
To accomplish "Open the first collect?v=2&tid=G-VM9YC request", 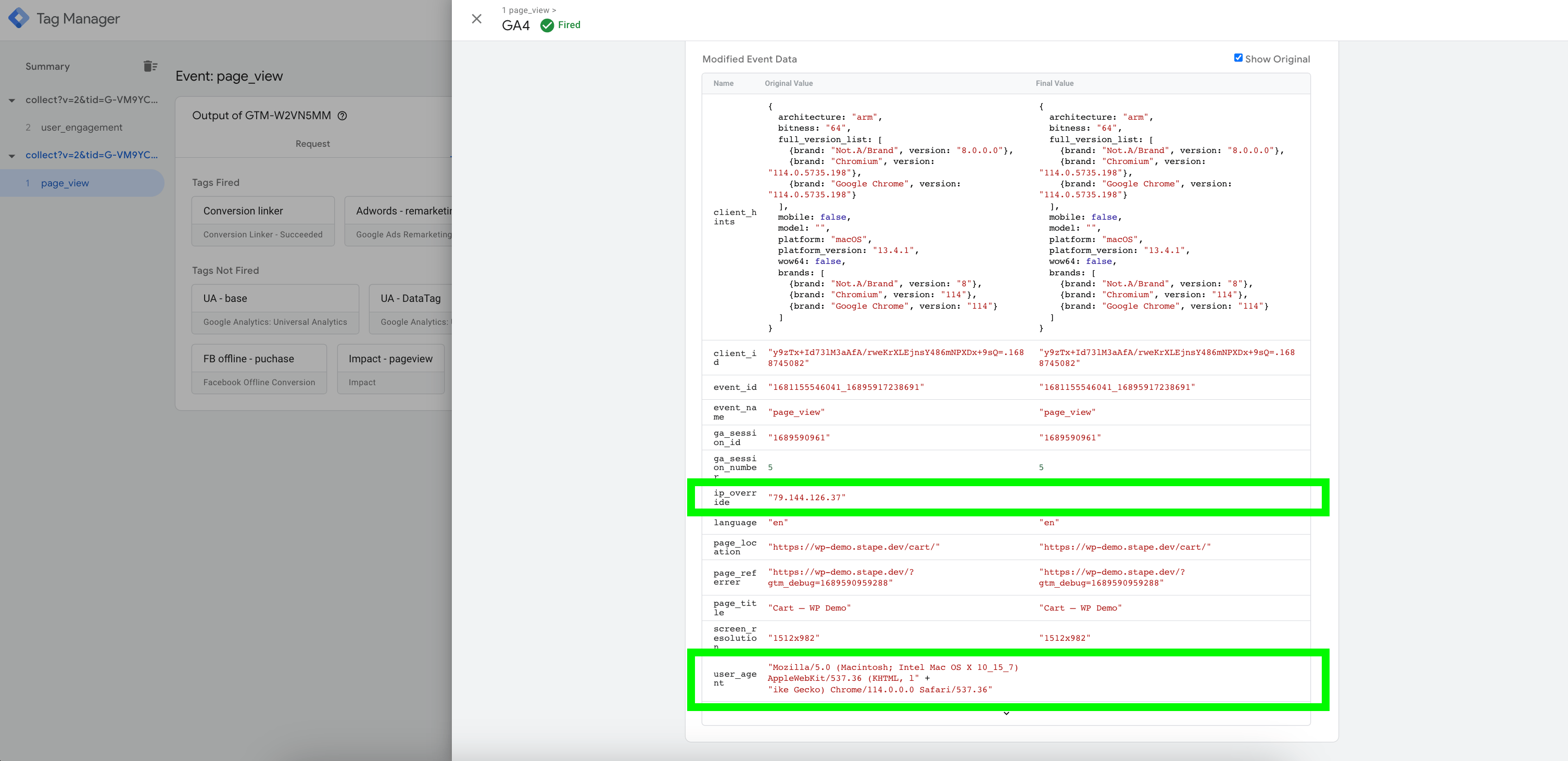I will pyautogui.click(x=91, y=100).
